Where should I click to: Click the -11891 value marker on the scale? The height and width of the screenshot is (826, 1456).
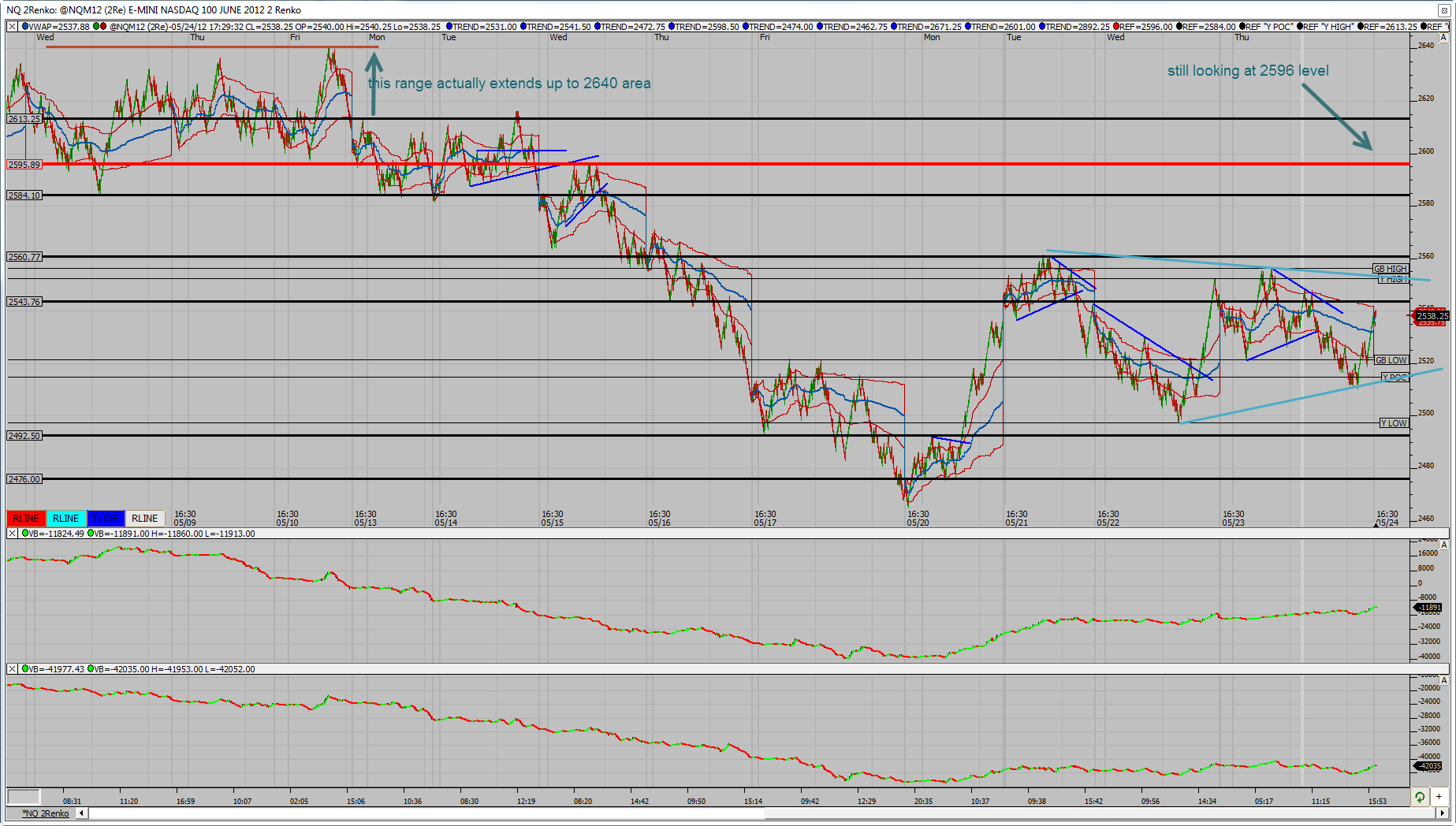click(x=1429, y=608)
